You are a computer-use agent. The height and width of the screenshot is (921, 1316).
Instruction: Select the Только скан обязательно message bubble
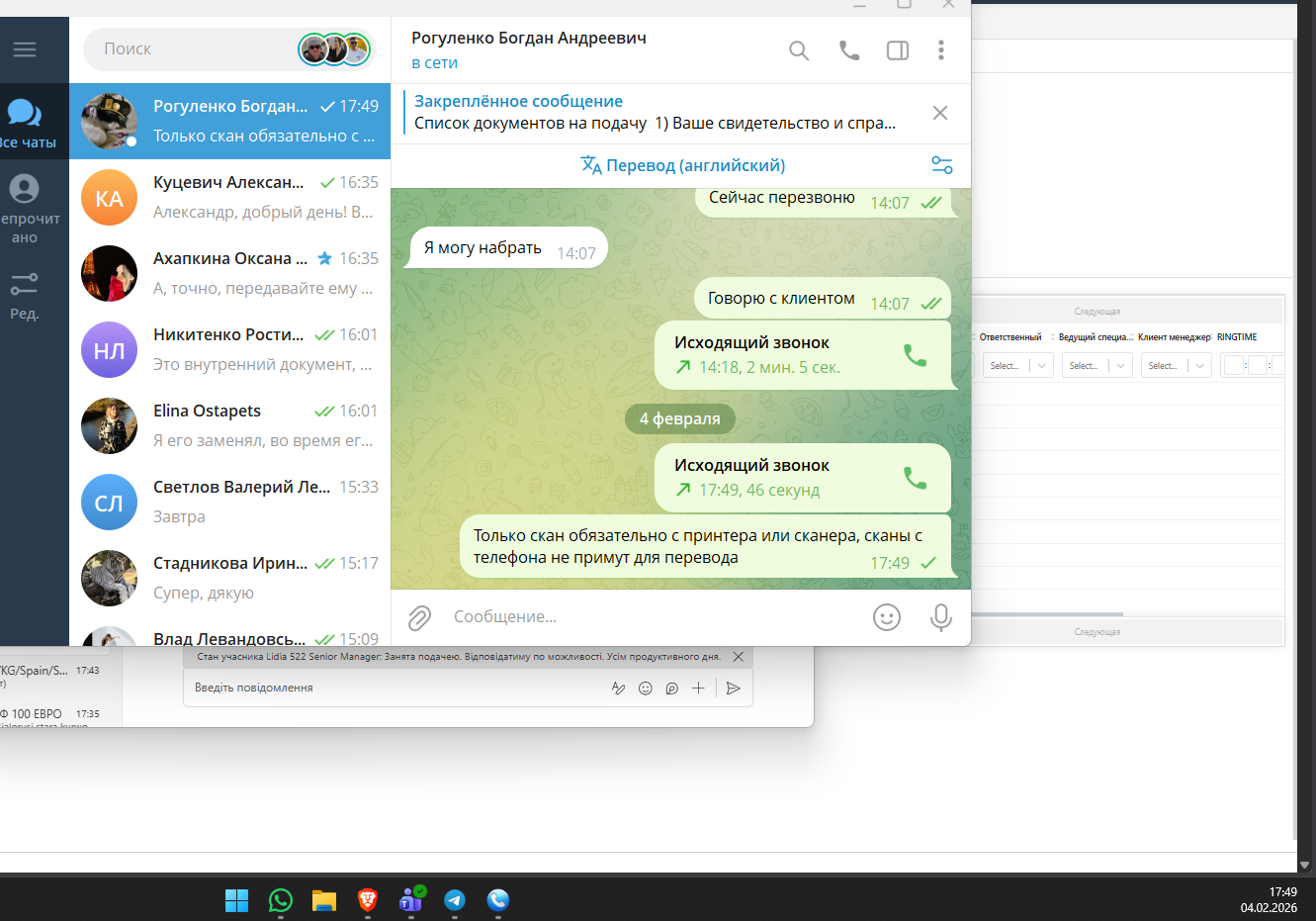pyautogui.click(x=706, y=547)
